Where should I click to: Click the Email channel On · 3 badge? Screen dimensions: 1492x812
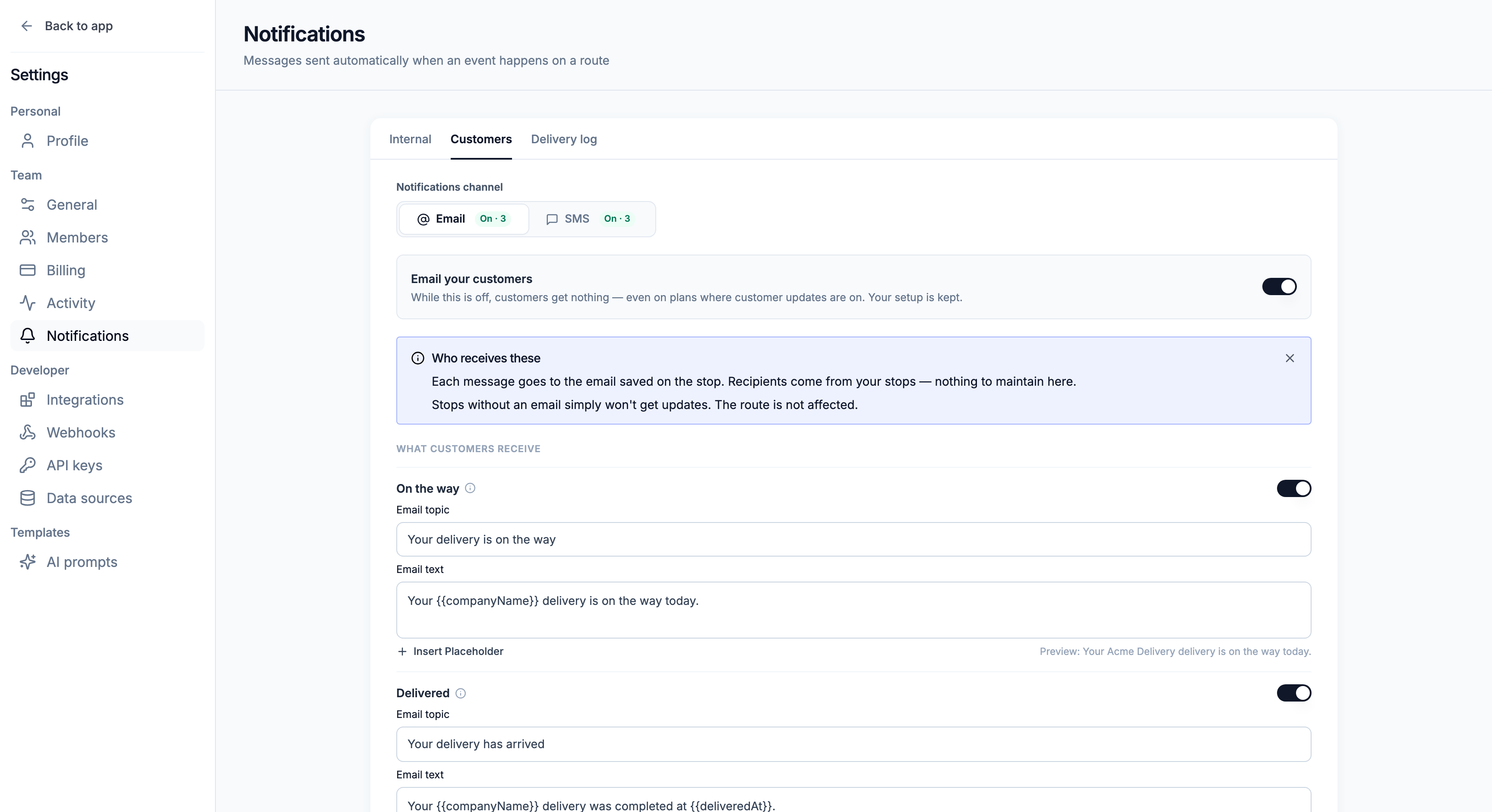[493, 219]
